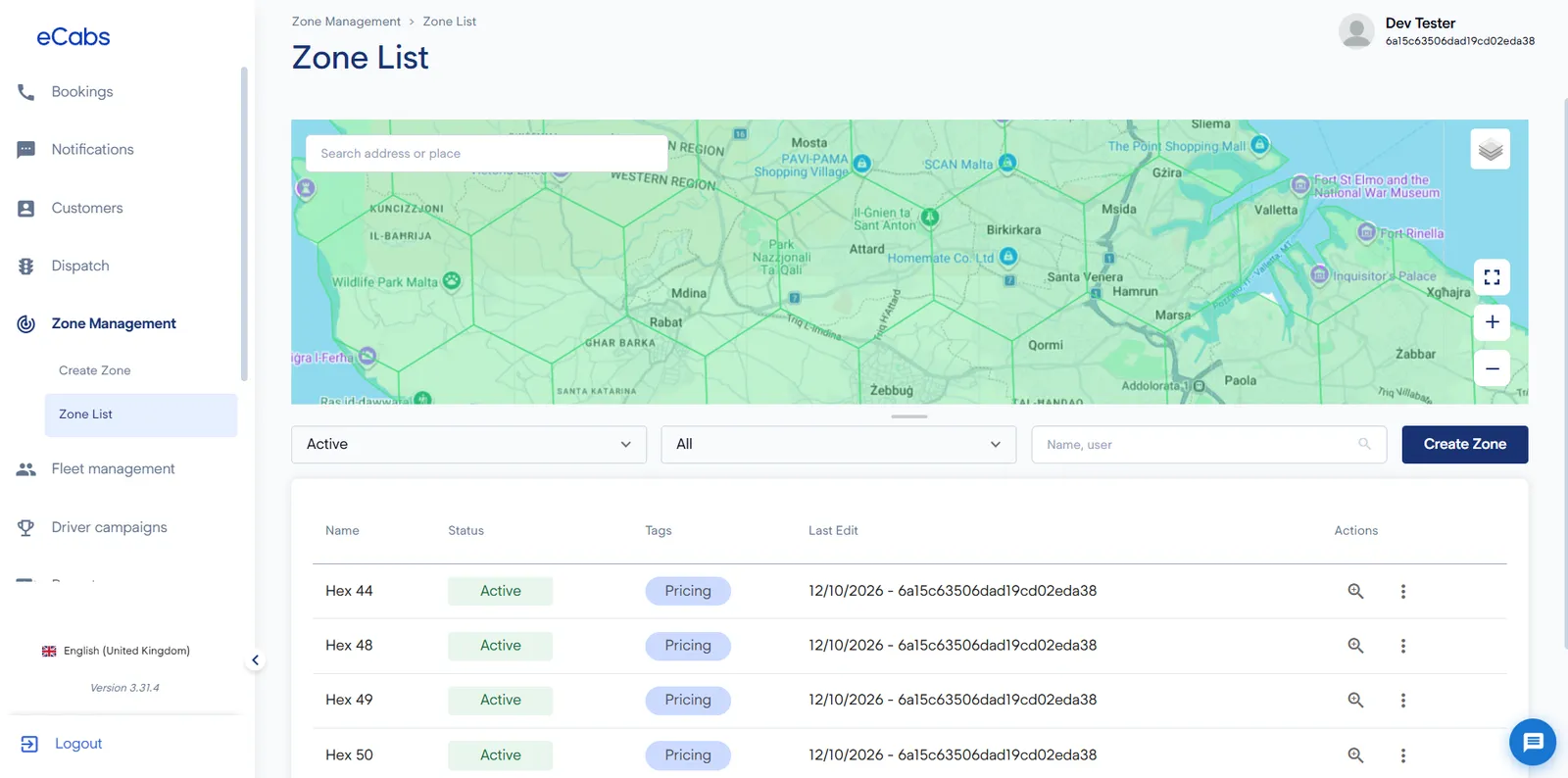
Task: Click the PAVI-PAMA Shopping Village marker
Action: click(x=861, y=164)
